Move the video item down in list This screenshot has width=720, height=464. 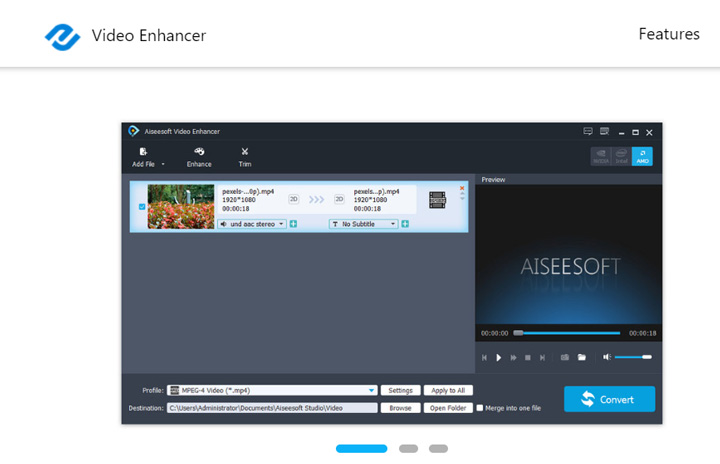(x=462, y=199)
